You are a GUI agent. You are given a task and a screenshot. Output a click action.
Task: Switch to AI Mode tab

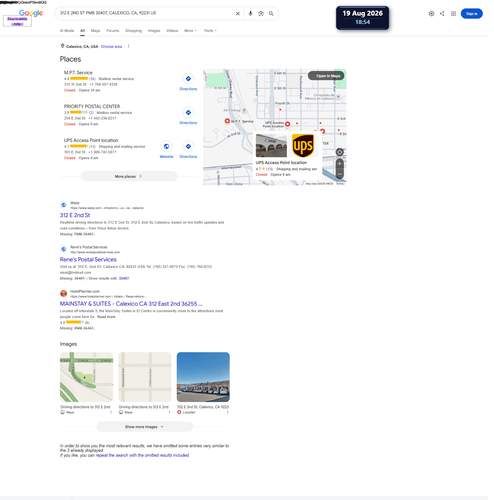(x=68, y=31)
